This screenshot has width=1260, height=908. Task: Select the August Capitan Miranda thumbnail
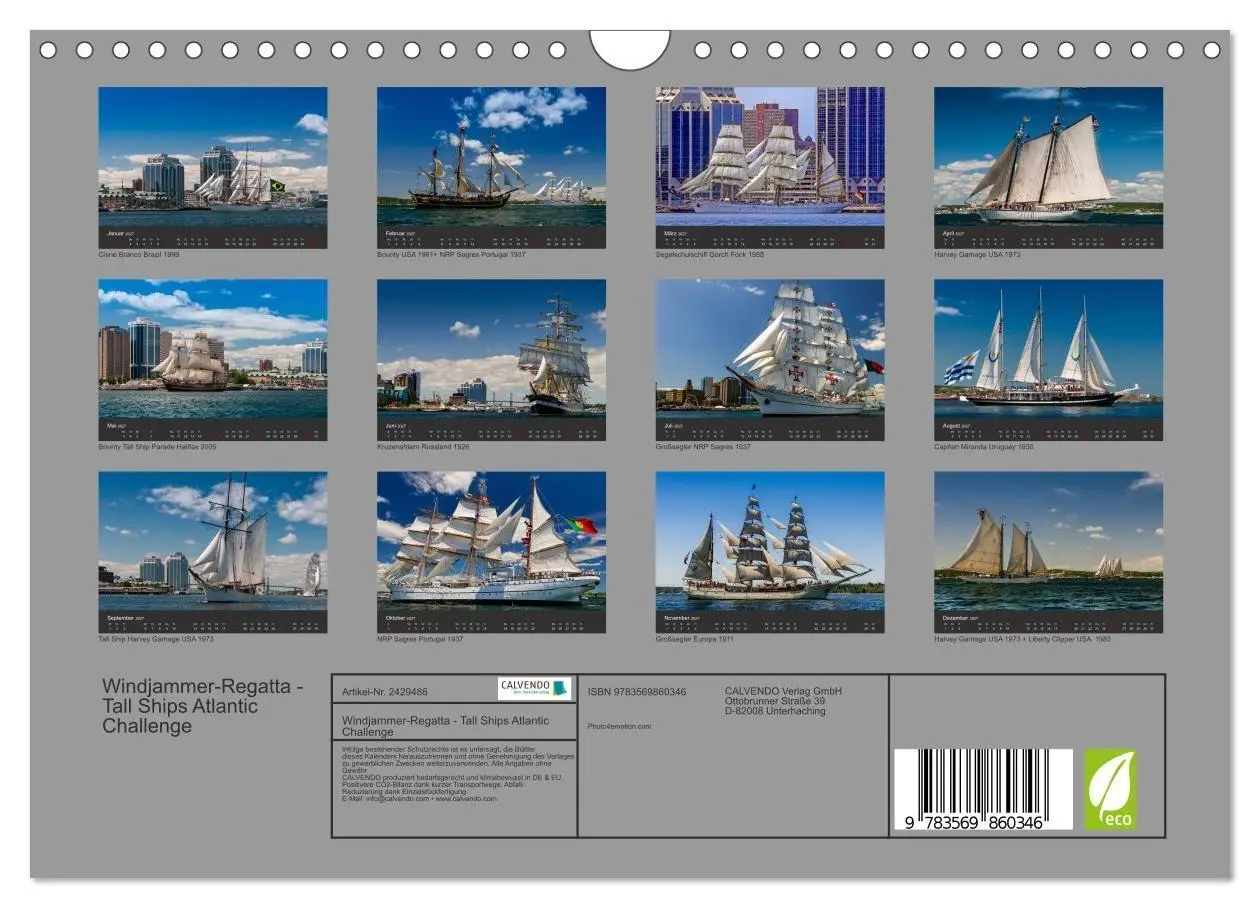coord(1049,360)
